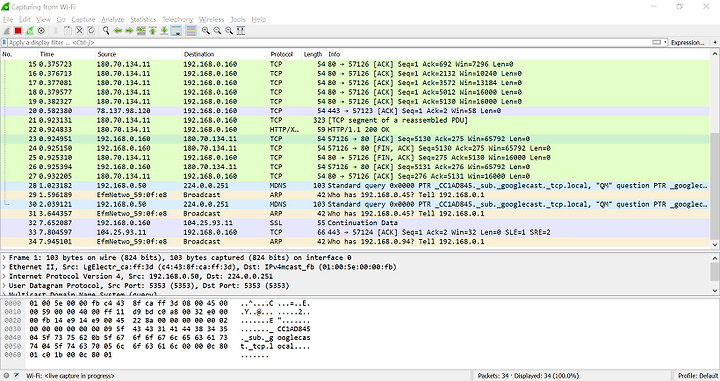Open the Analyze menu
The height and width of the screenshot is (381, 720).
point(112,19)
